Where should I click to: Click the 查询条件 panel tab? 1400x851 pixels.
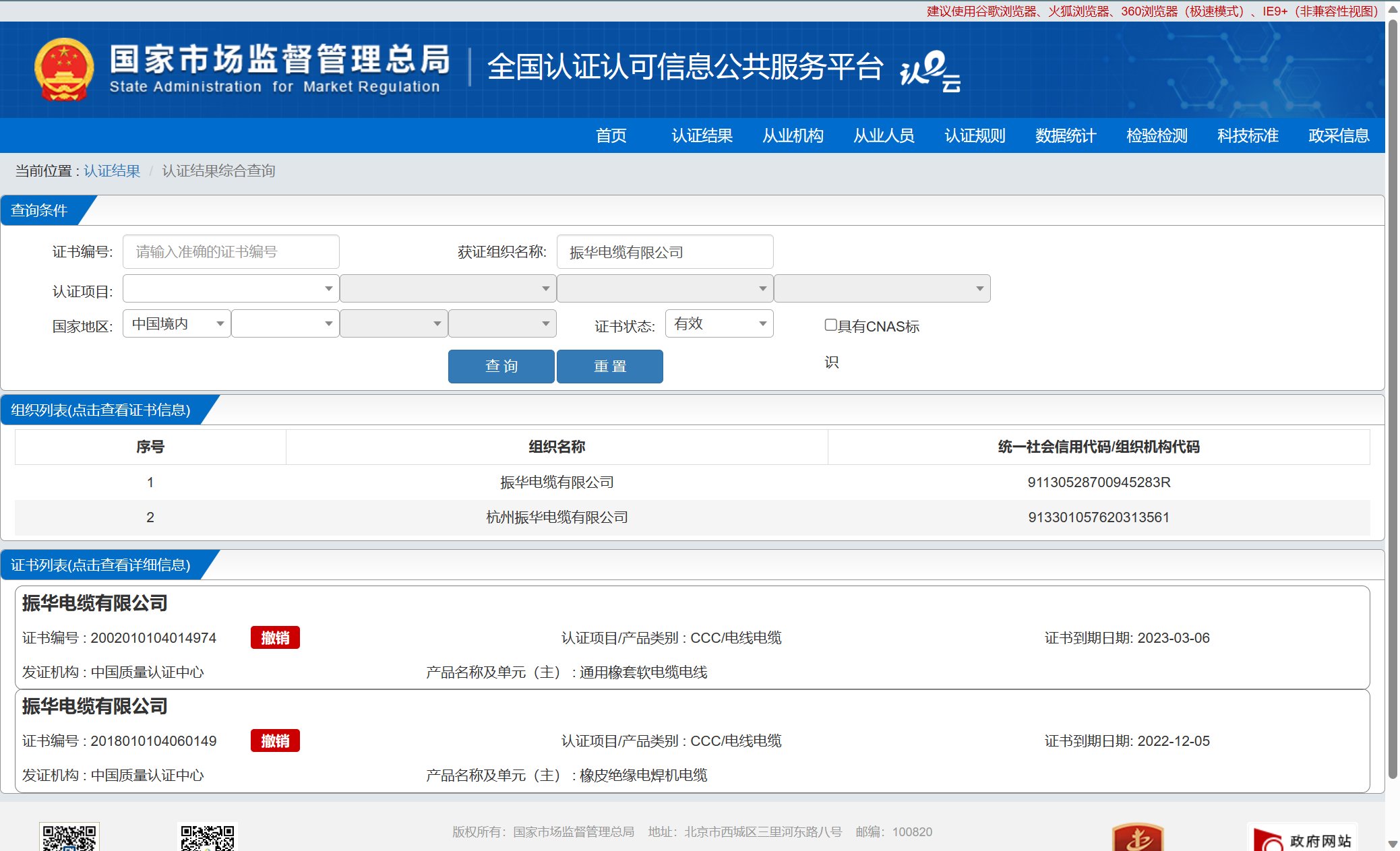point(47,210)
